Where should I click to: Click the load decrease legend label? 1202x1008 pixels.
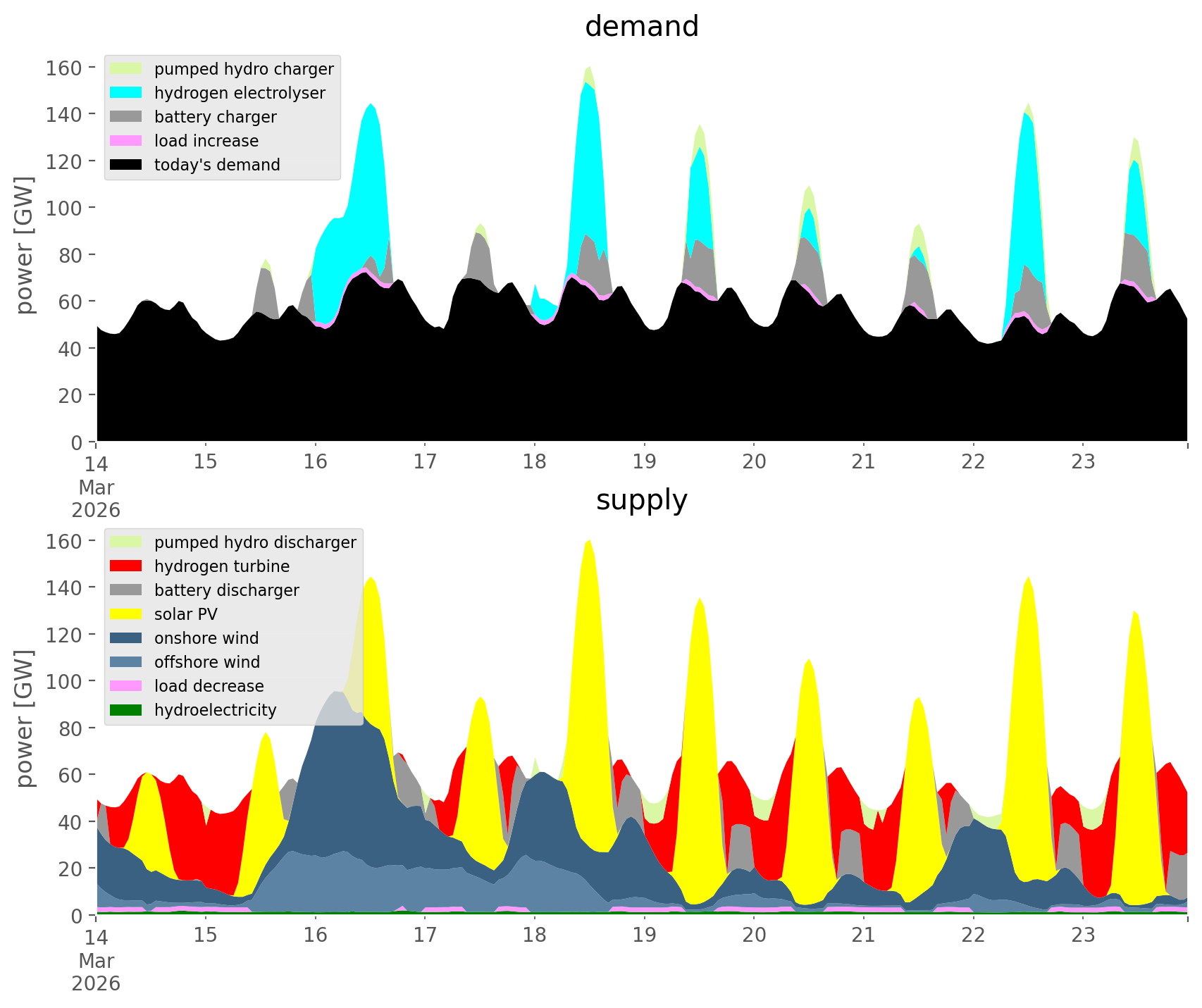point(209,686)
